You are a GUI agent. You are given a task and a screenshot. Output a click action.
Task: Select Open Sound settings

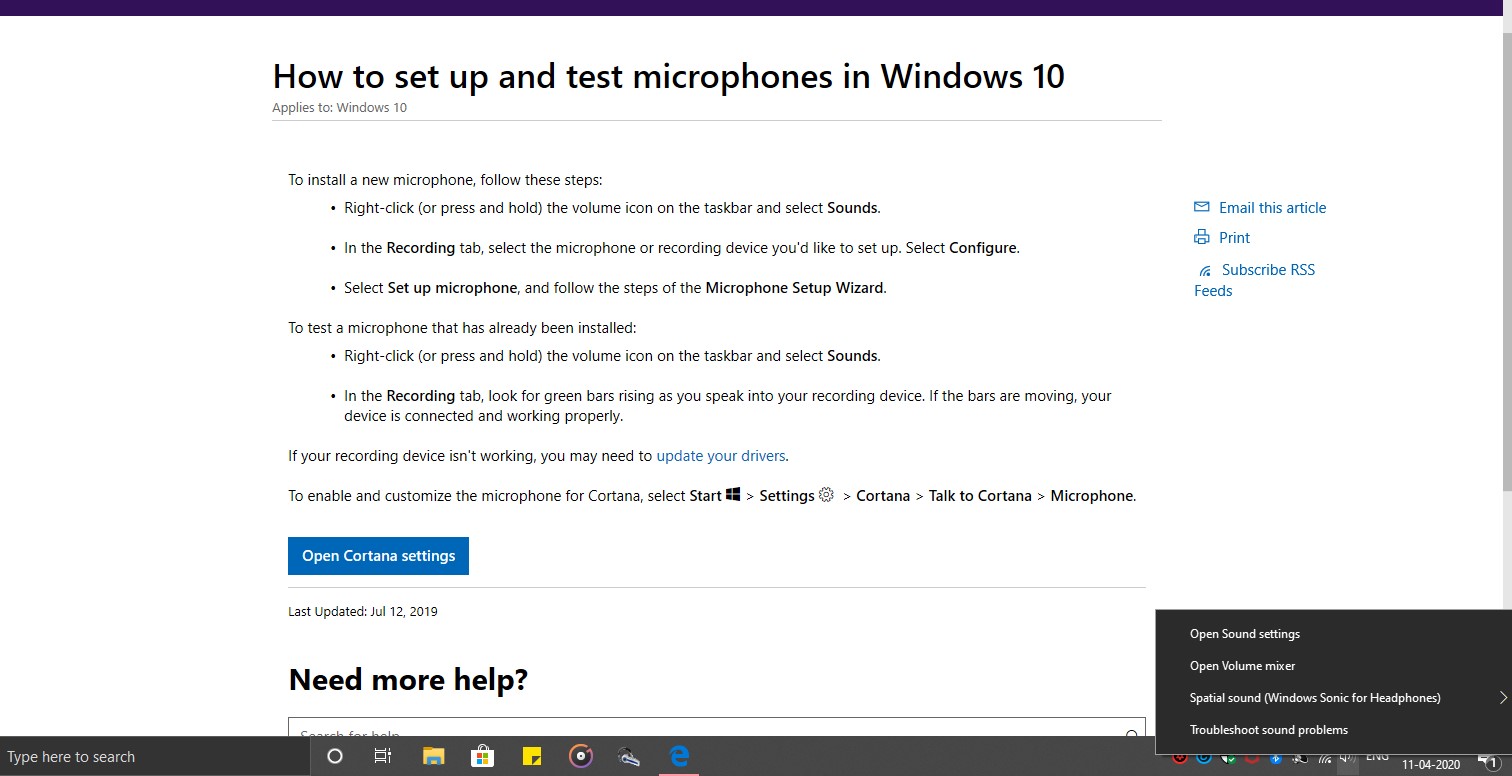click(1245, 634)
